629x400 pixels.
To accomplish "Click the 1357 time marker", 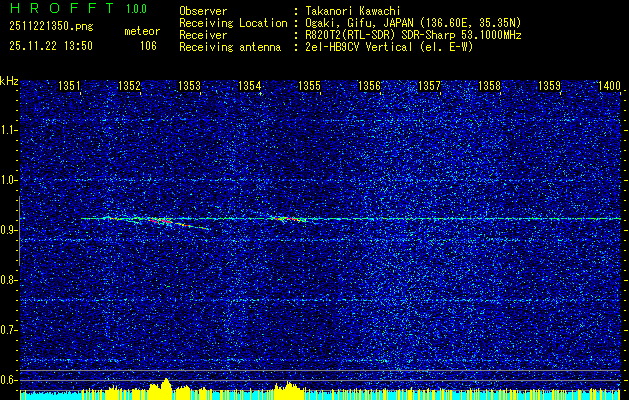I will 430,86.
